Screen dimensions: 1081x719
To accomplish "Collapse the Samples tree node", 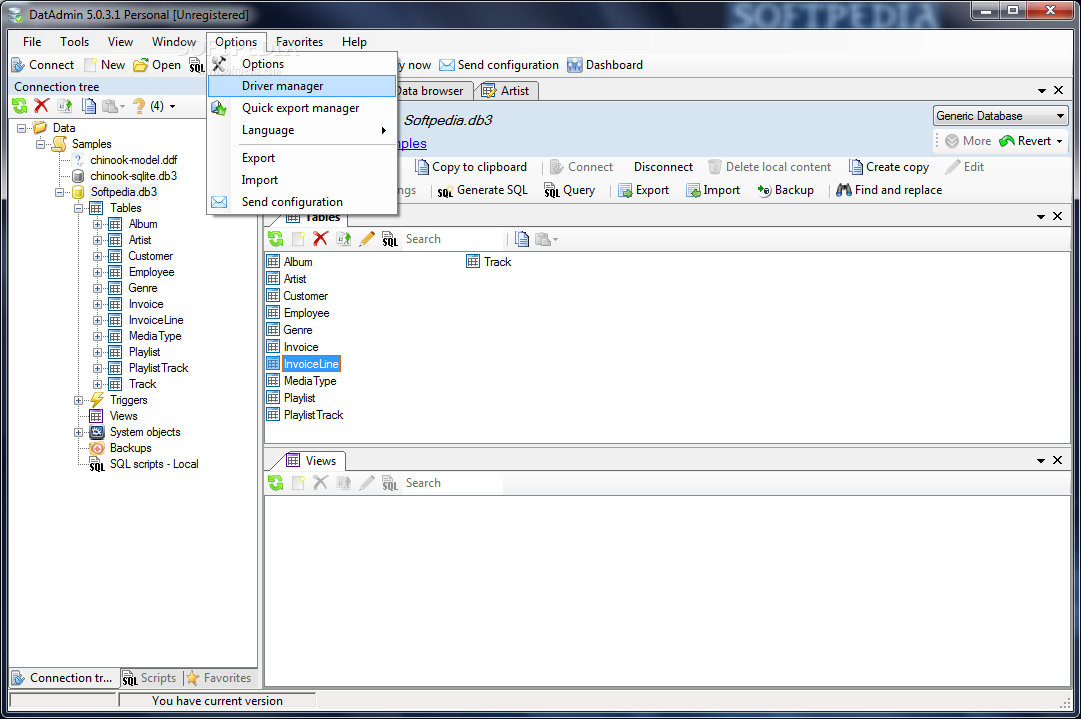I will click(x=41, y=144).
